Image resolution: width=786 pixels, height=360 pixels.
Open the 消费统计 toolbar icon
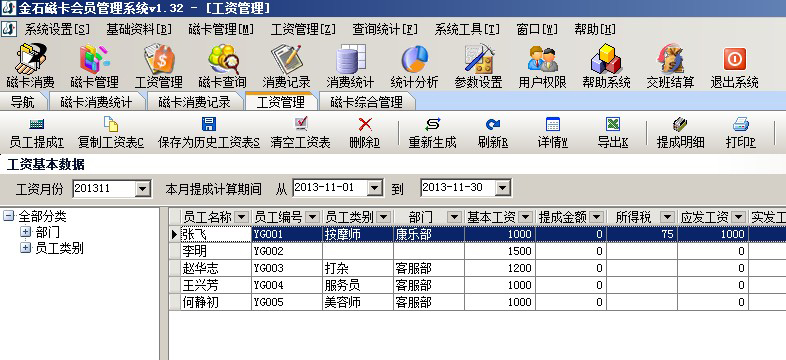(x=350, y=66)
